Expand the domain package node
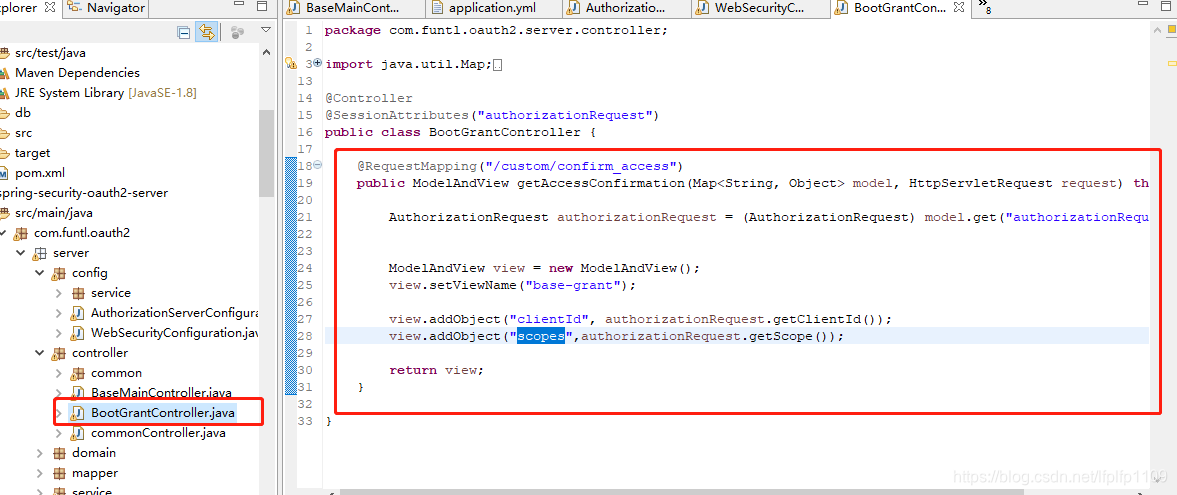Image resolution: width=1177 pixels, height=495 pixels. click(x=39, y=453)
